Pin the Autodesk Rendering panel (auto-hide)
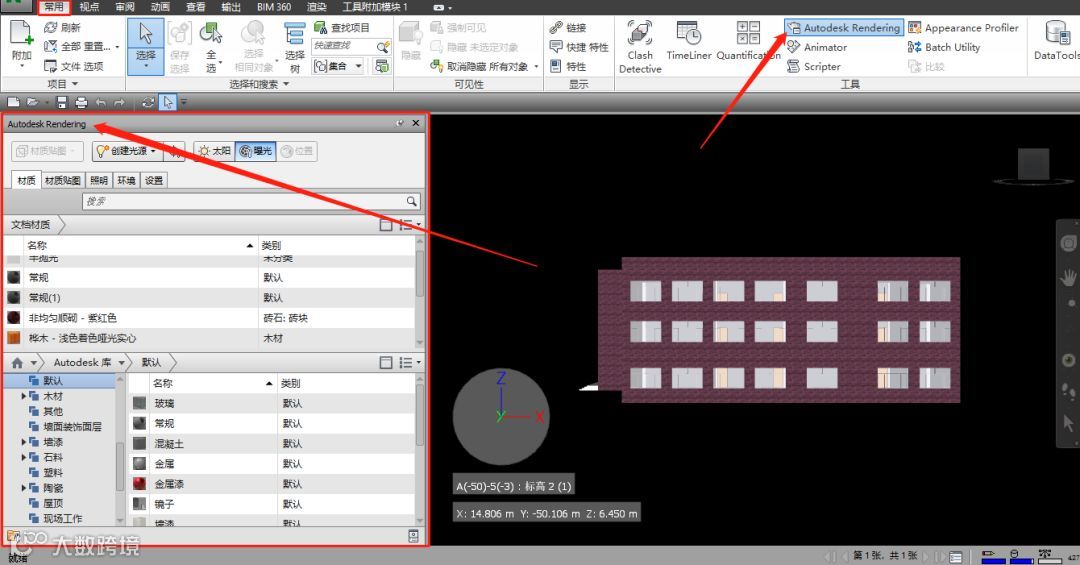 tap(399, 123)
